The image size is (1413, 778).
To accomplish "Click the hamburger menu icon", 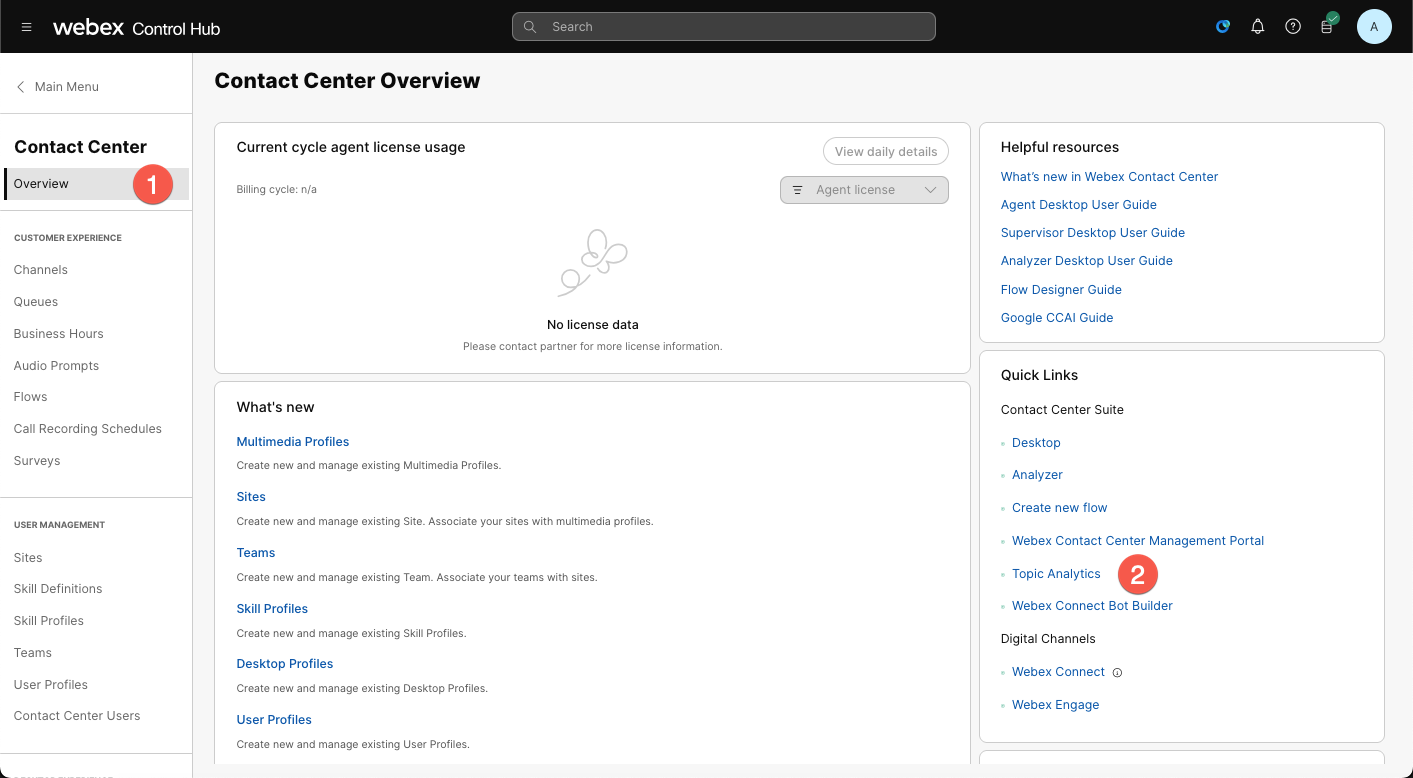I will 27,27.
